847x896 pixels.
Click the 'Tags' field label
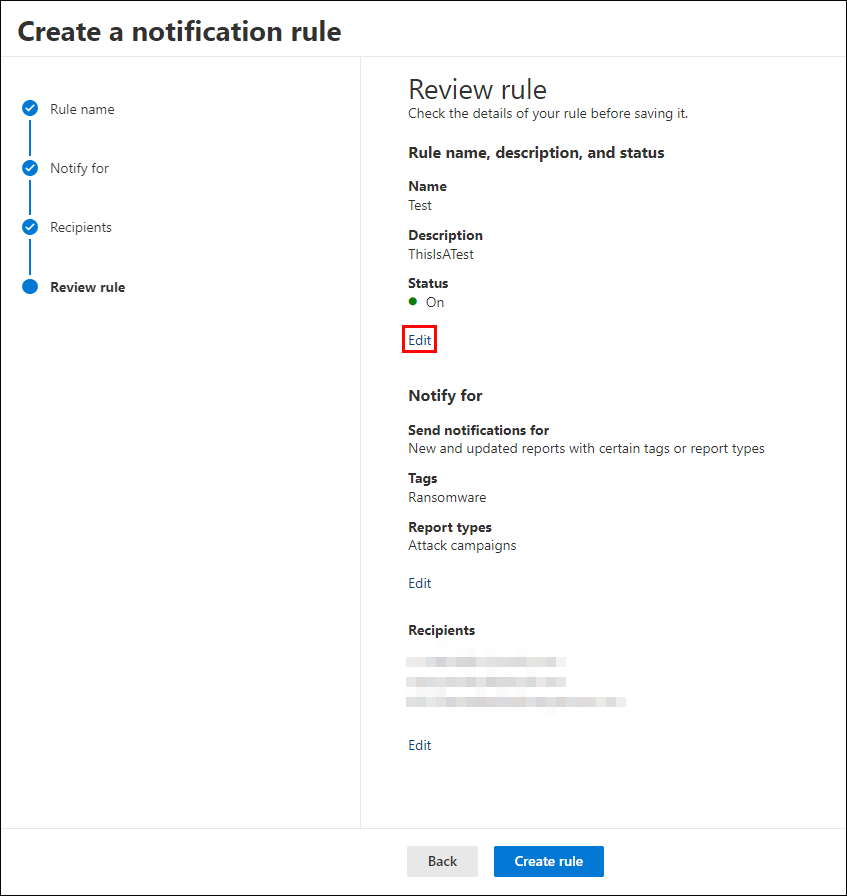(x=422, y=478)
